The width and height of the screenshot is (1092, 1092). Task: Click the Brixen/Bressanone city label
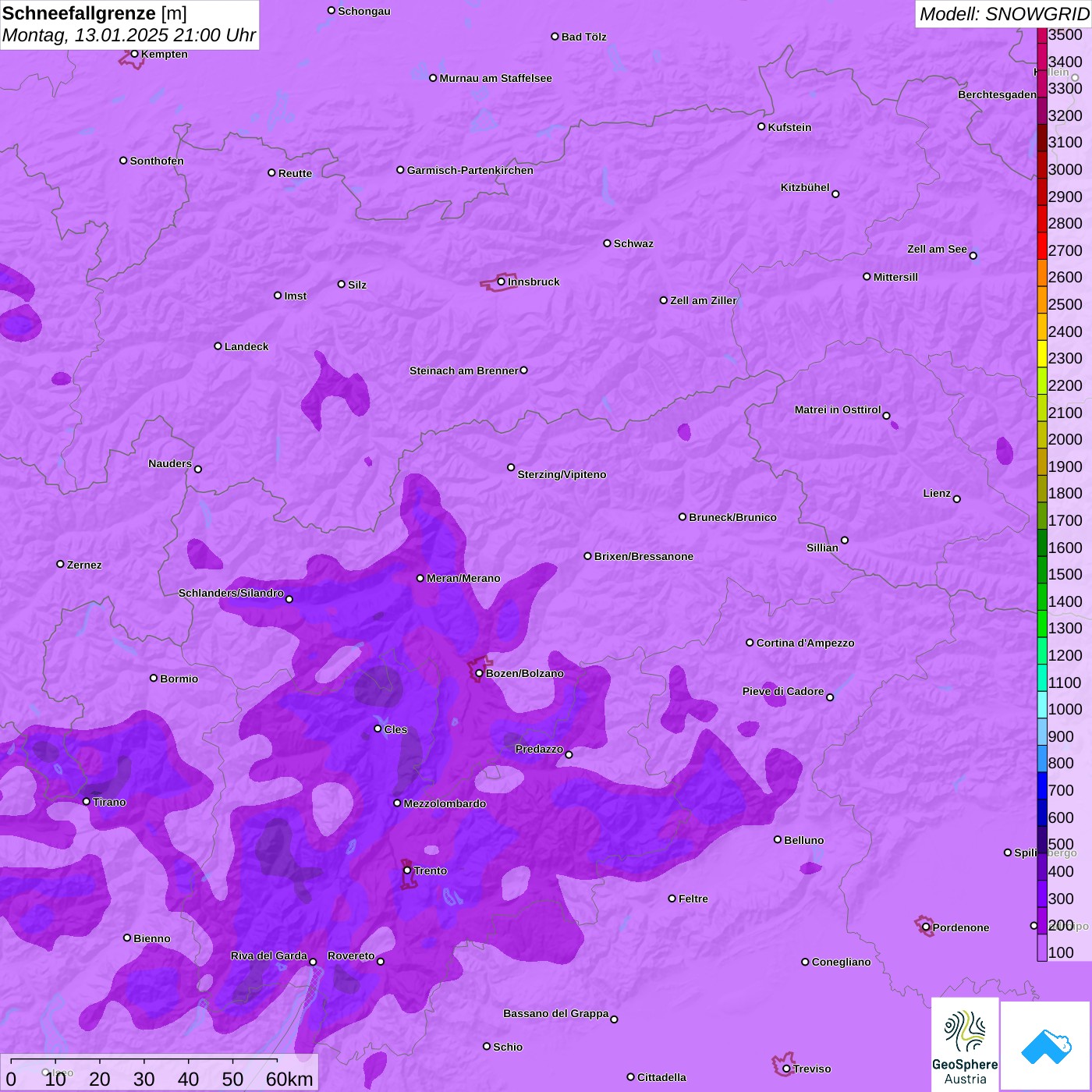(643, 556)
